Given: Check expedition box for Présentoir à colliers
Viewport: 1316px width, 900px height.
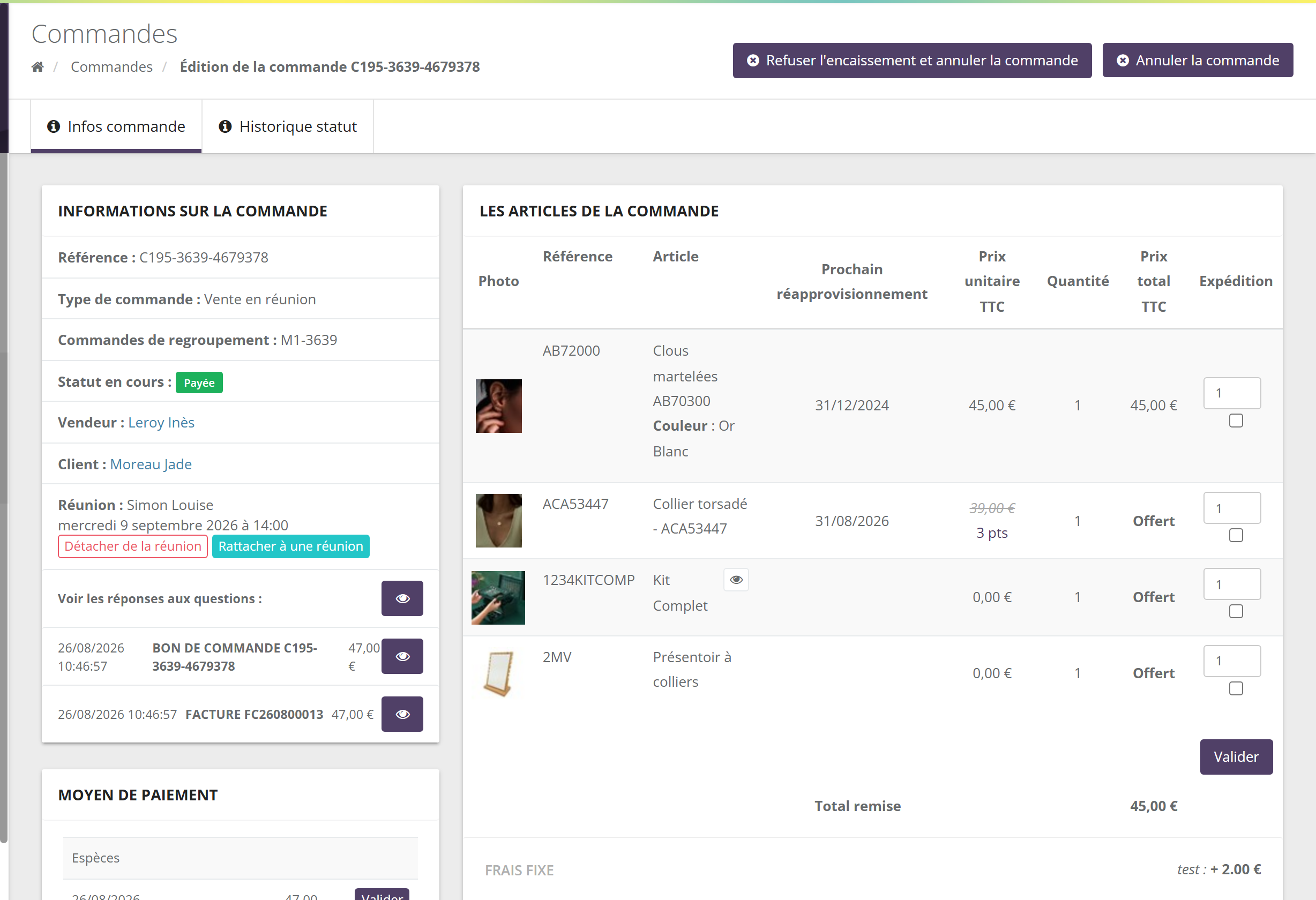Looking at the screenshot, I should pyautogui.click(x=1236, y=688).
